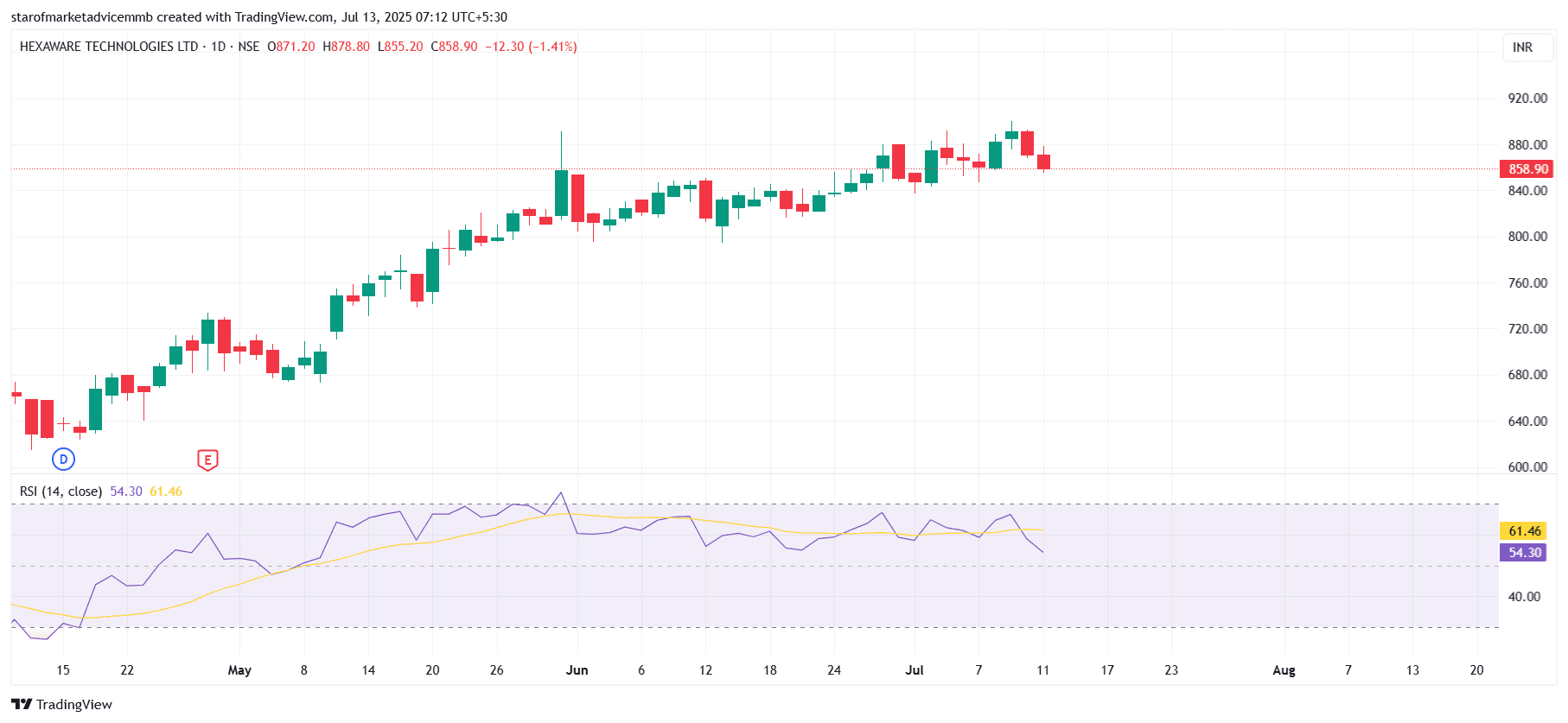Click the 840.00 price axis label

tap(1527, 191)
